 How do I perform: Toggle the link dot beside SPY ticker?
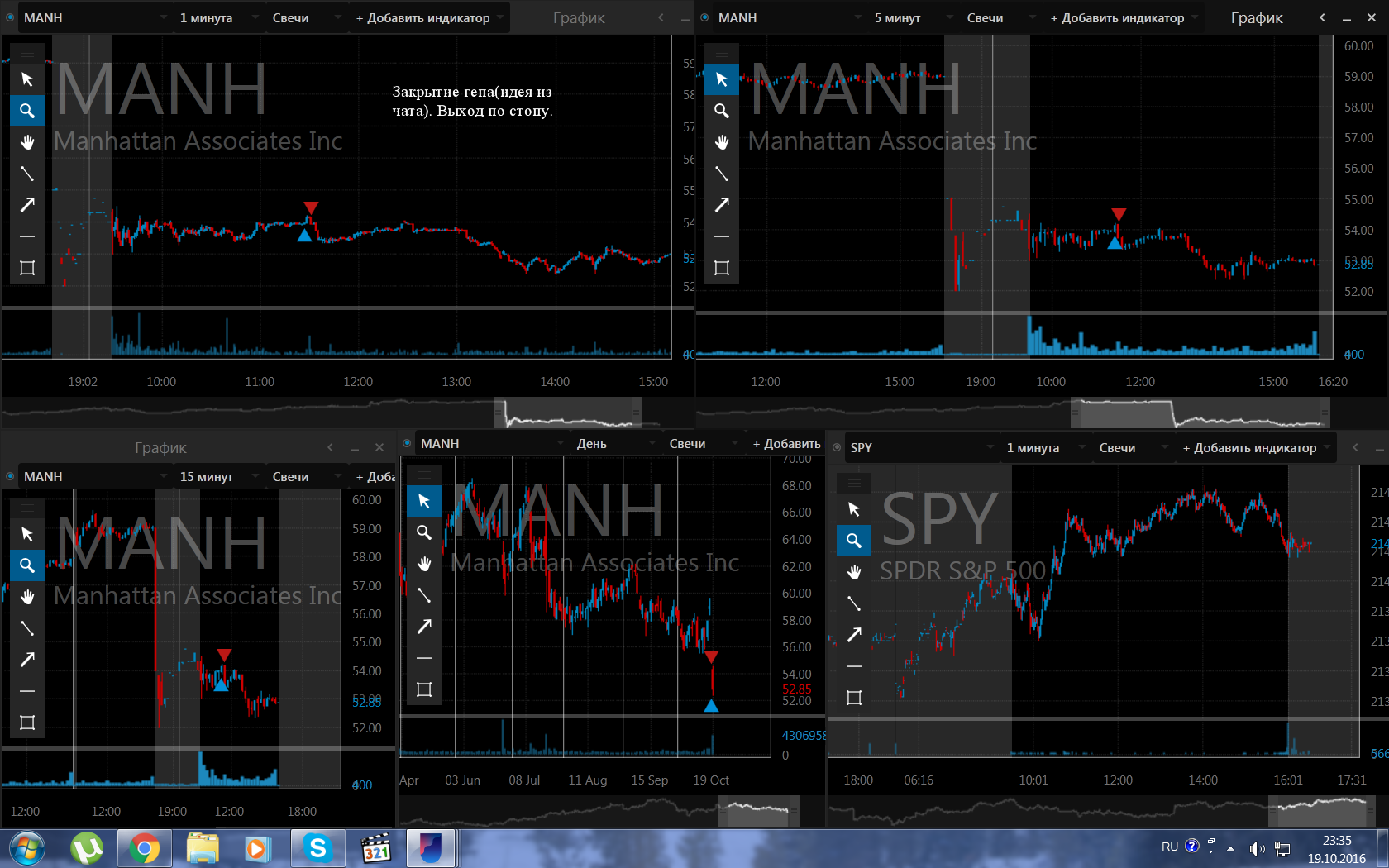pos(837,447)
